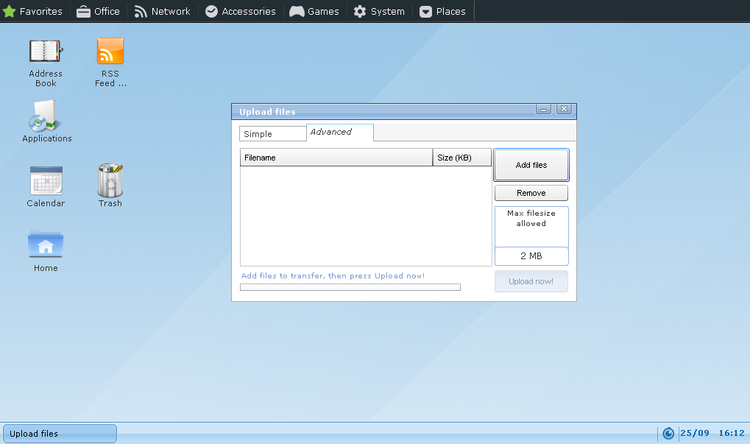The height and width of the screenshot is (444, 750).
Task: Open the Favorites menu
Action: (x=33, y=12)
